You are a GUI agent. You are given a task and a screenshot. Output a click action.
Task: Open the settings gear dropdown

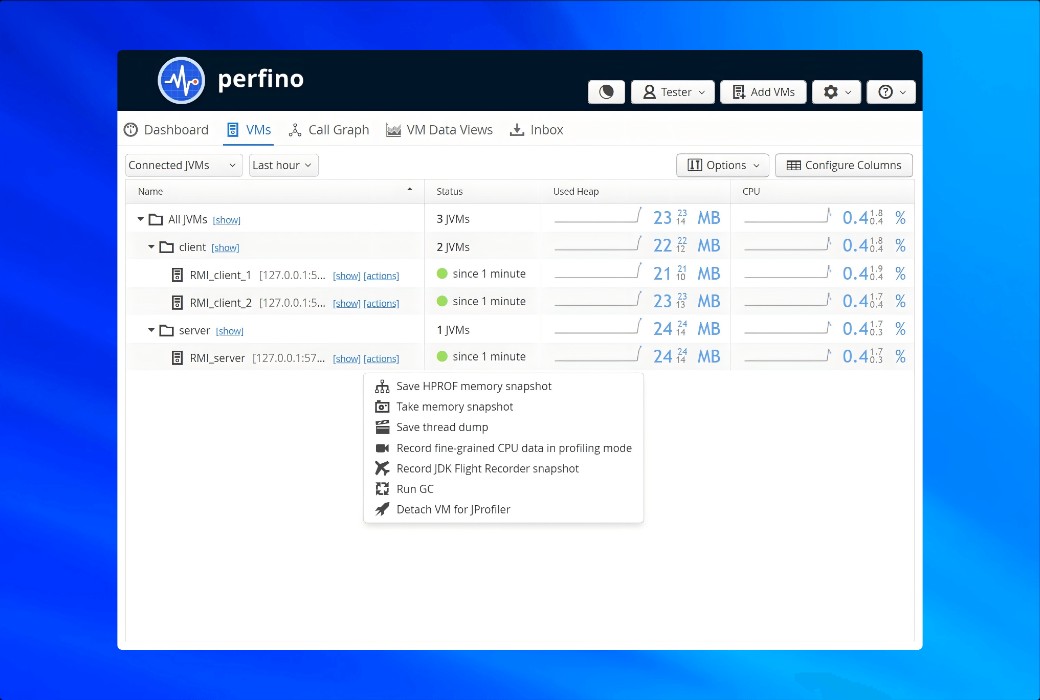tap(836, 92)
